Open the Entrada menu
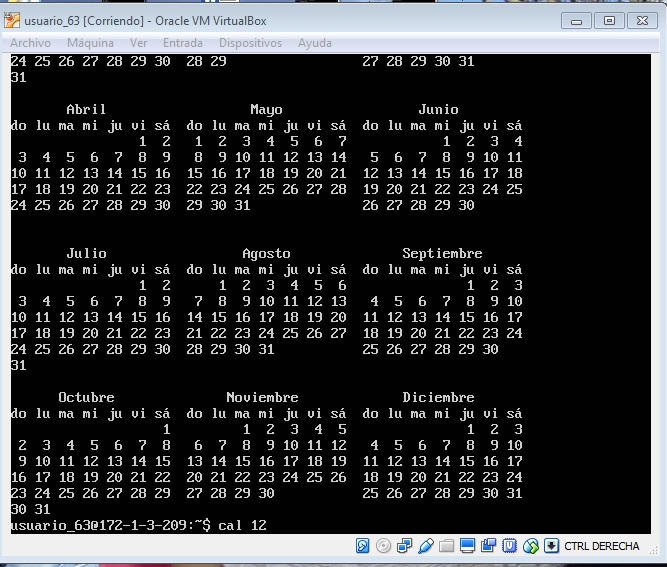The height and width of the screenshot is (567, 667). point(183,43)
